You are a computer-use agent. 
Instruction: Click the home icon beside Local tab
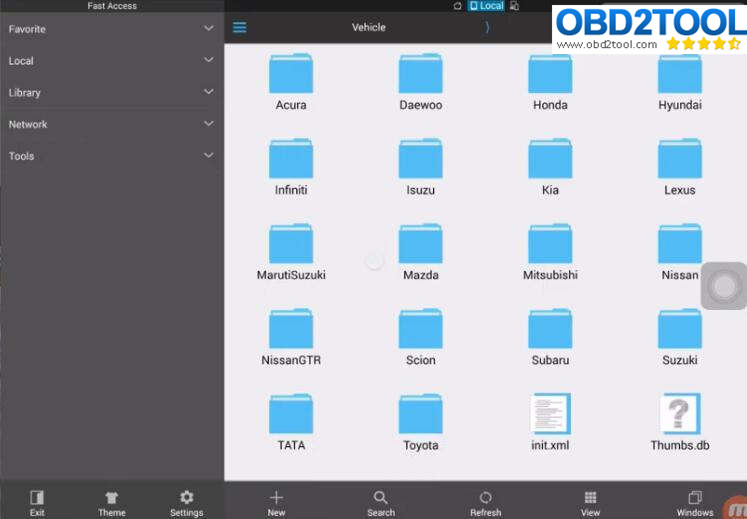[x=457, y=6]
